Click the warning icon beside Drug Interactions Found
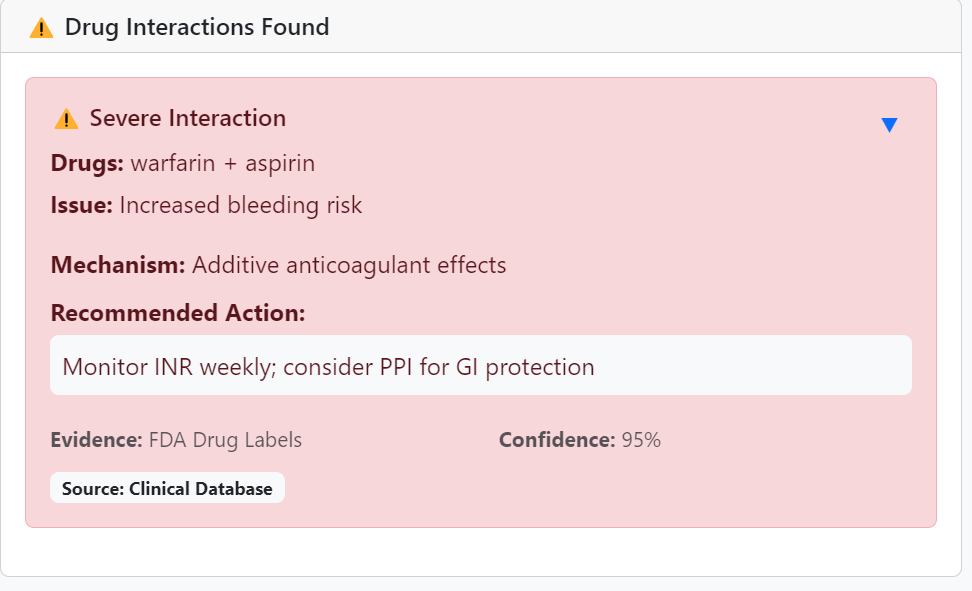 pos(41,28)
